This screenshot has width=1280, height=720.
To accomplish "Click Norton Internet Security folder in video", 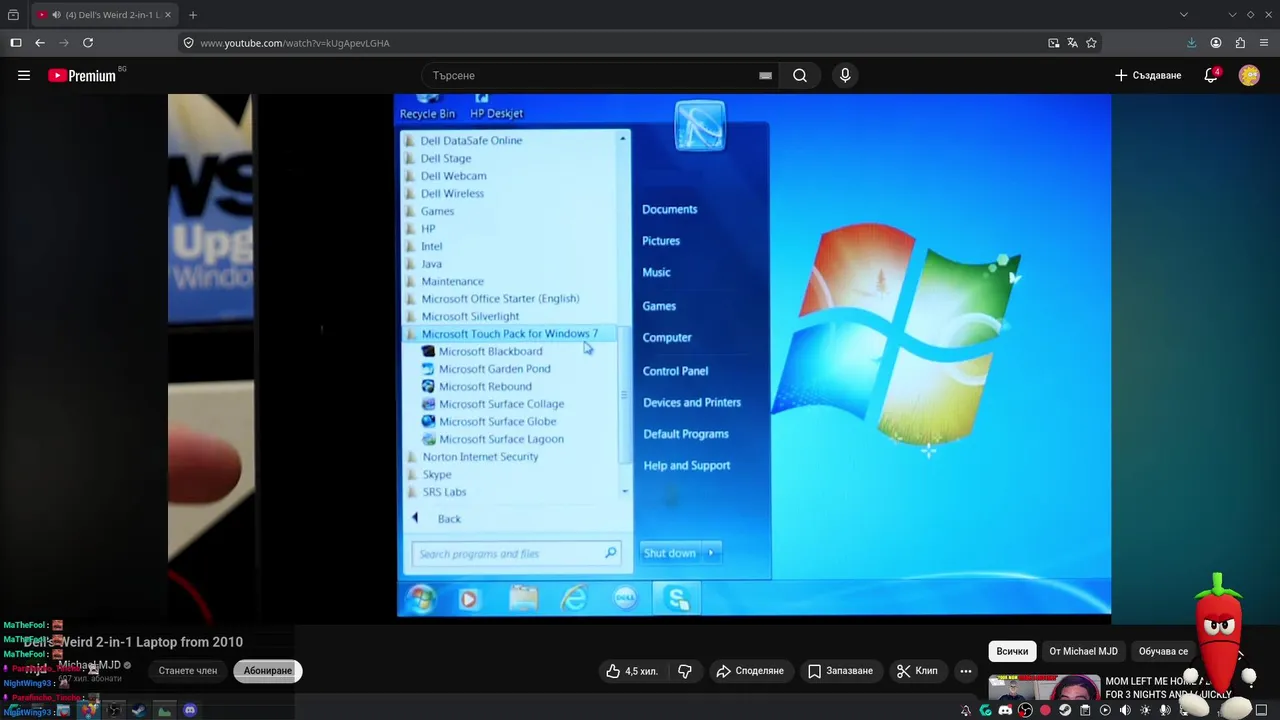I will (x=480, y=457).
